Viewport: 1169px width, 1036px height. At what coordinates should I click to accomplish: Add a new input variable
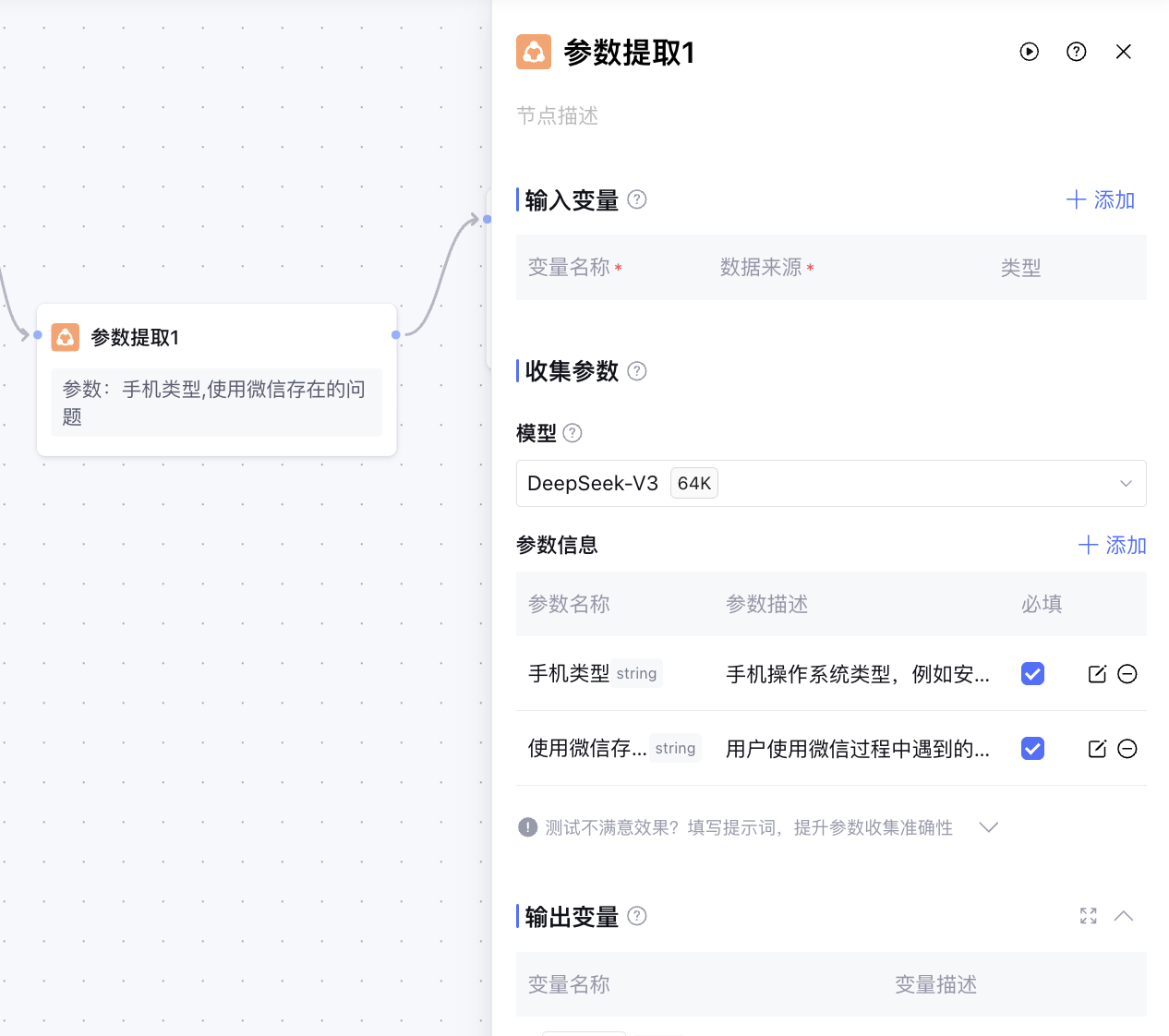1101,200
